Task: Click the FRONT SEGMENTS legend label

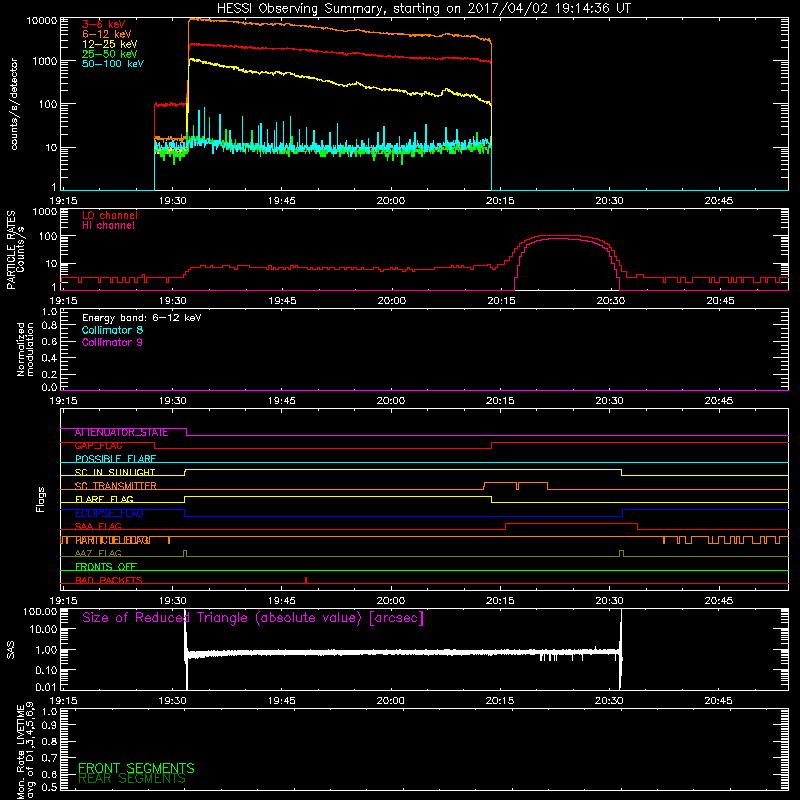Action: coord(136,768)
